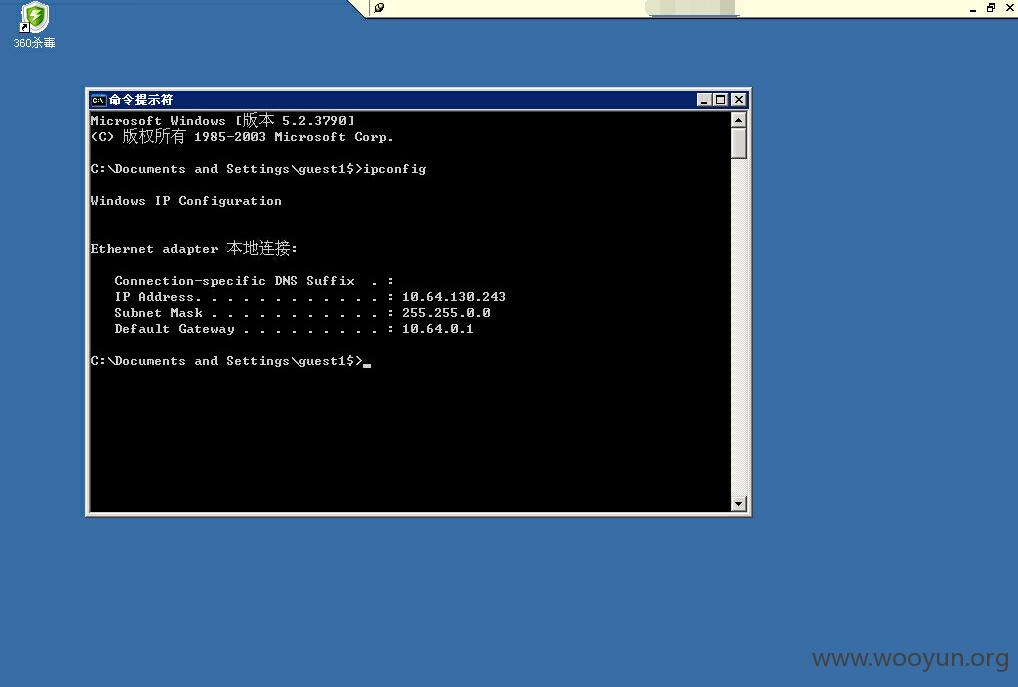Open the 360杀毒 desktop shortcut
1018x687 pixels.
tap(34, 25)
